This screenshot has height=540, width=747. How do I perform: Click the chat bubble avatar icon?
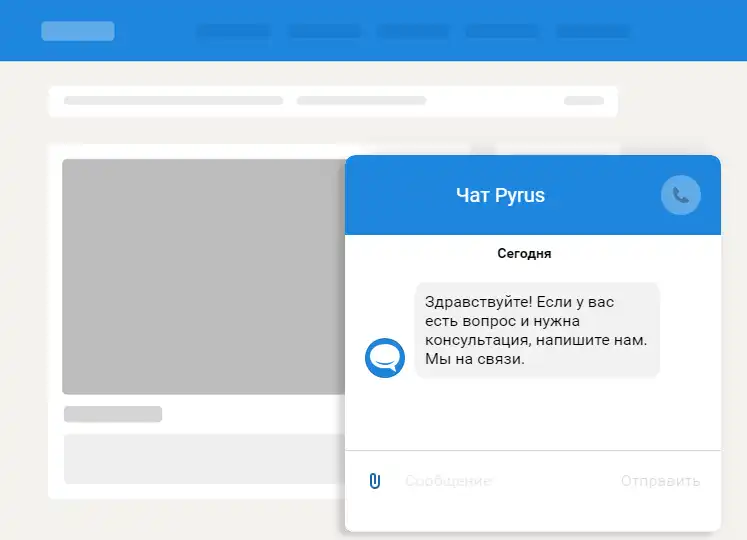(385, 358)
